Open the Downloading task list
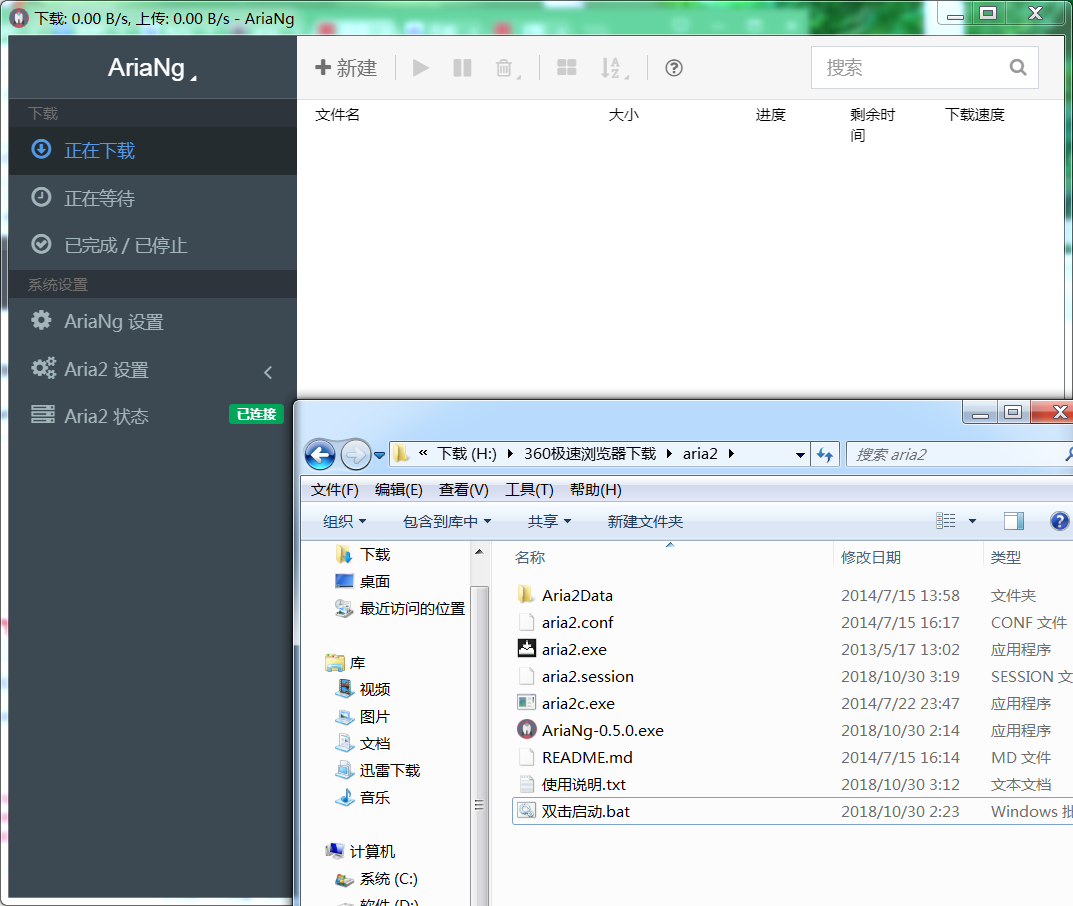This screenshot has width=1073, height=906. tap(153, 151)
